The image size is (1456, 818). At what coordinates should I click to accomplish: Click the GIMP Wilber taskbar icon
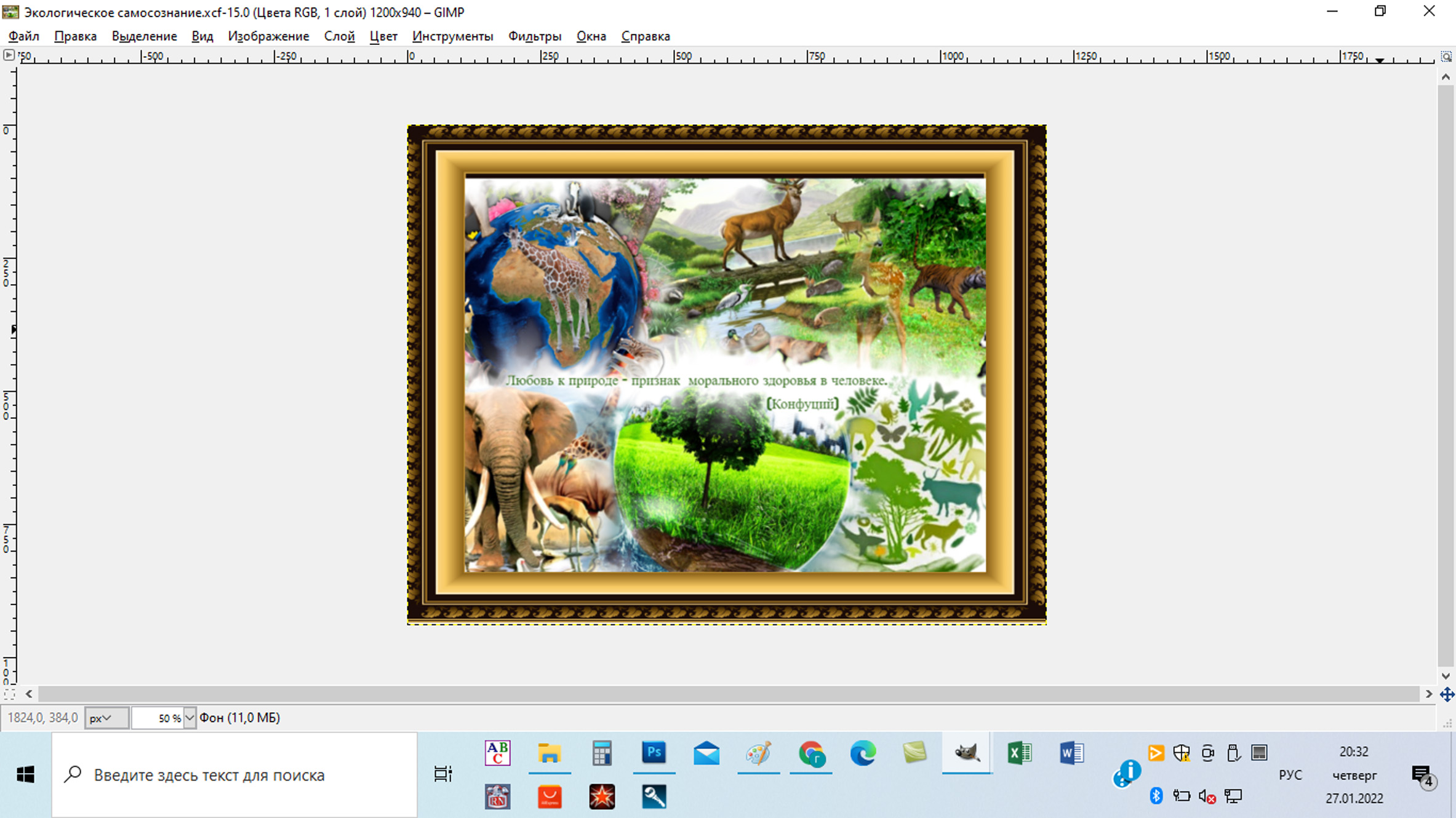[x=967, y=753]
